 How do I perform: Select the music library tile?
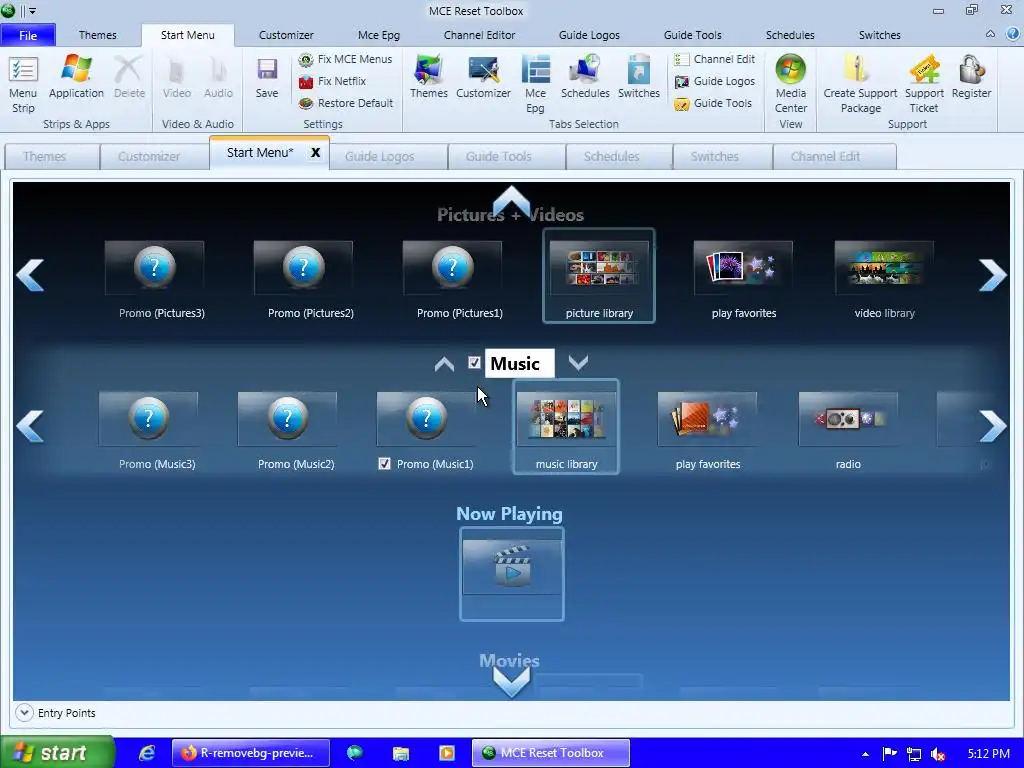click(566, 426)
